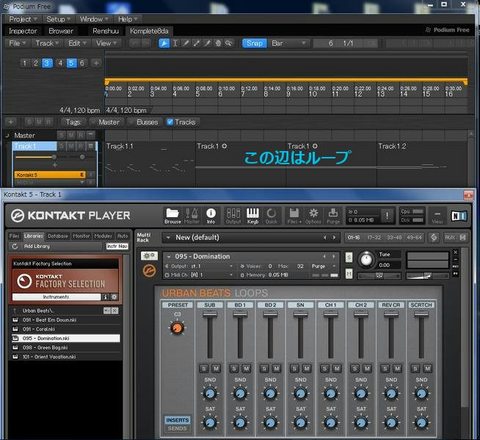Open the Edit dropdown menu
The width and height of the screenshot is (480, 440).
tap(77, 43)
